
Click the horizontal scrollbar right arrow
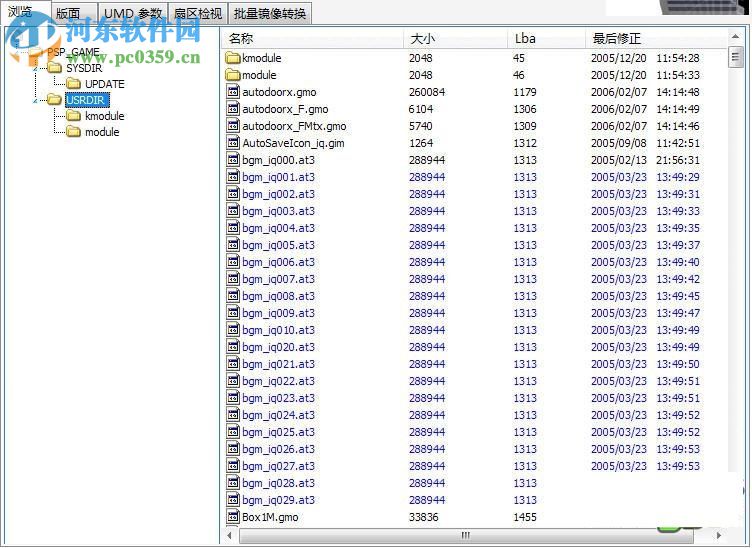coord(718,535)
